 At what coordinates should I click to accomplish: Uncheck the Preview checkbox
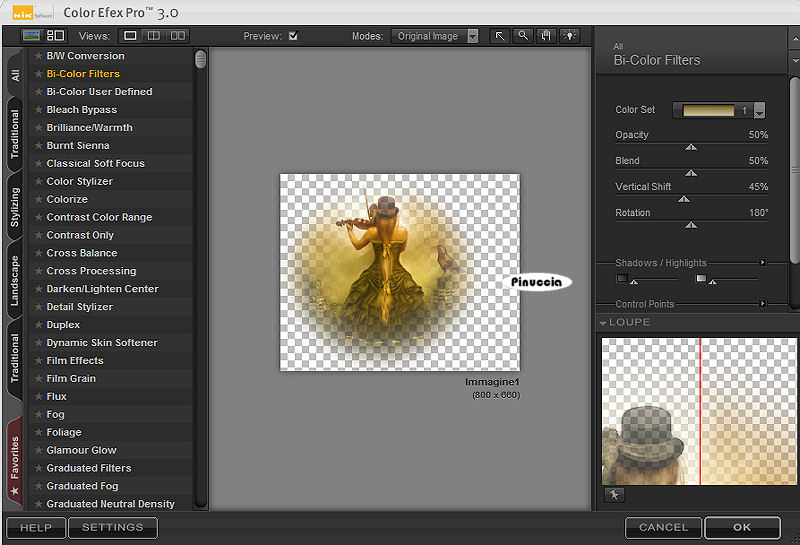(x=293, y=36)
